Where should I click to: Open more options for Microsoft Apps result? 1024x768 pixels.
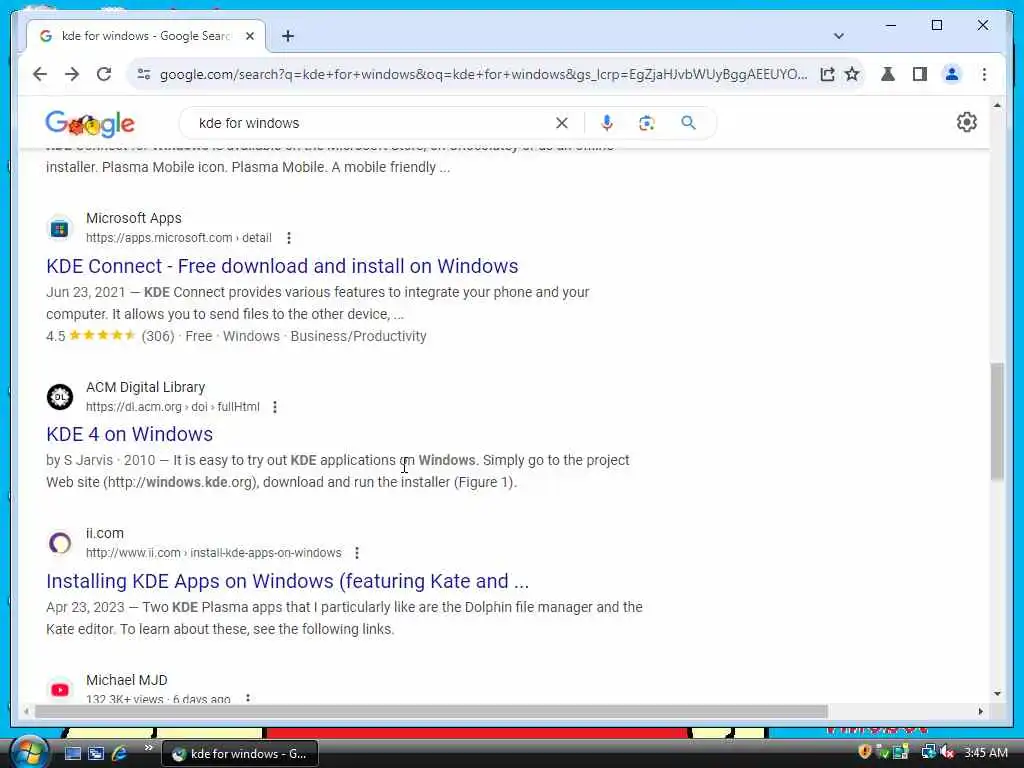pos(289,238)
